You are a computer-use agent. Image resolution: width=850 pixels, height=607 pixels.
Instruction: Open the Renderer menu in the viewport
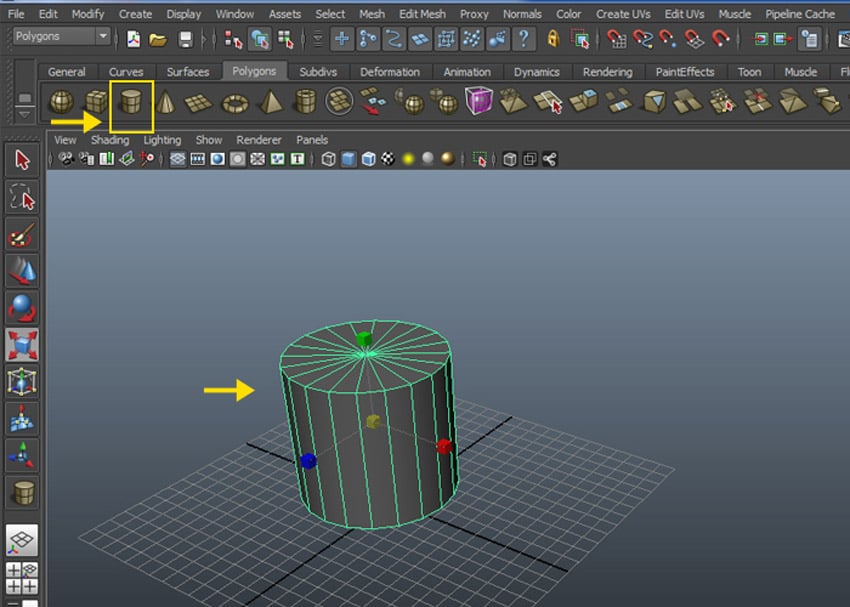pyautogui.click(x=258, y=140)
